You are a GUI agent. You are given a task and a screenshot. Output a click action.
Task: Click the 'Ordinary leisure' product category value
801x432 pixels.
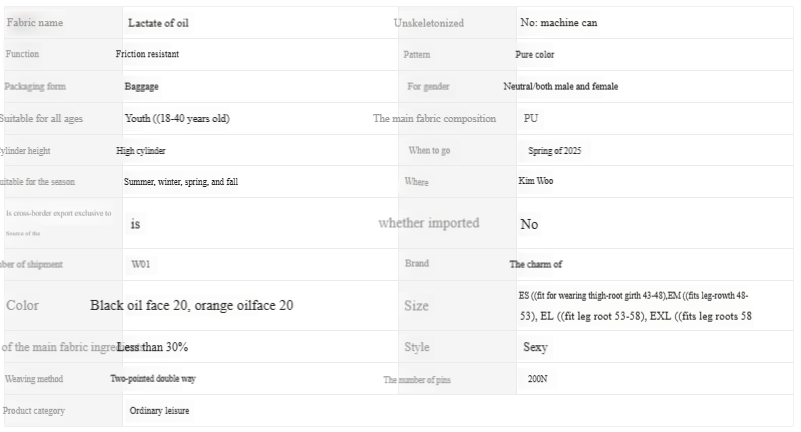tap(159, 411)
